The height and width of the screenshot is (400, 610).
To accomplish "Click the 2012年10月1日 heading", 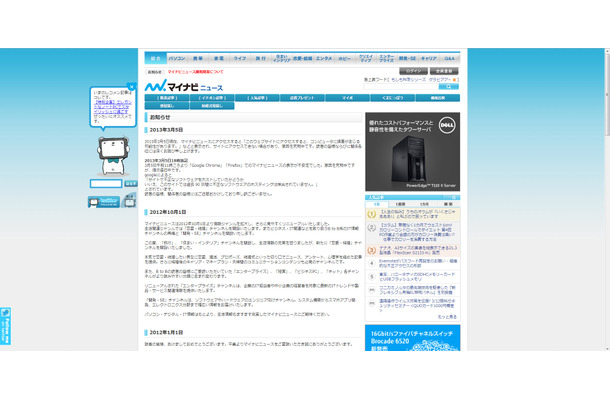I will (x=168, y=212).
